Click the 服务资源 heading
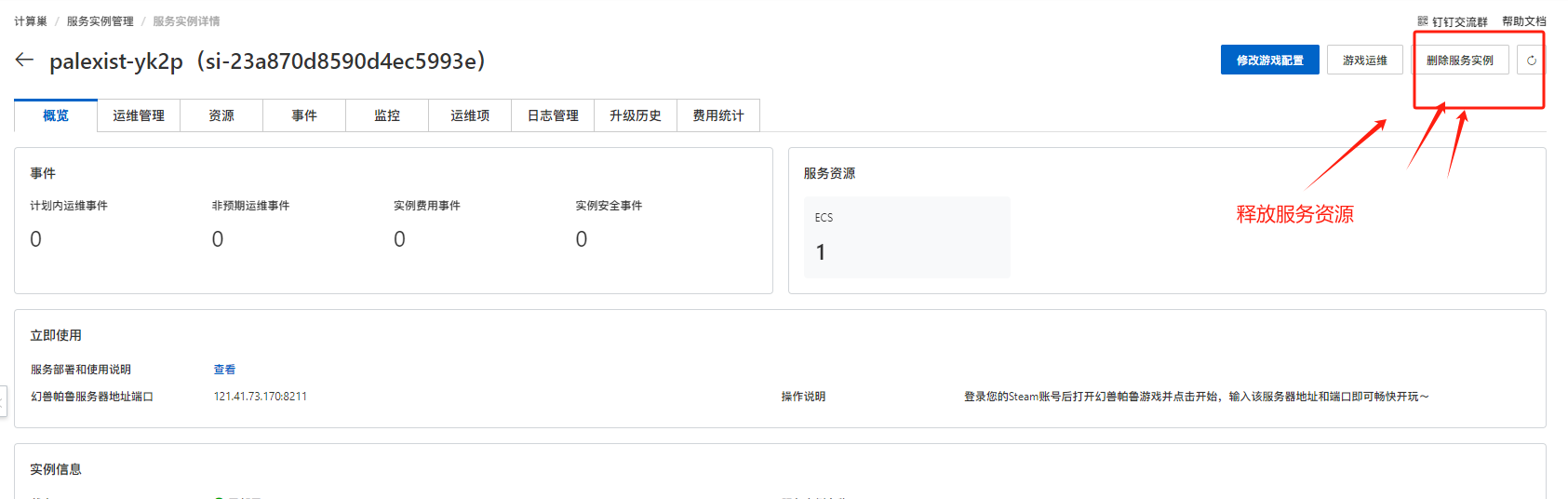Viewport: 1568px width, 499px height. click(829, 173)
